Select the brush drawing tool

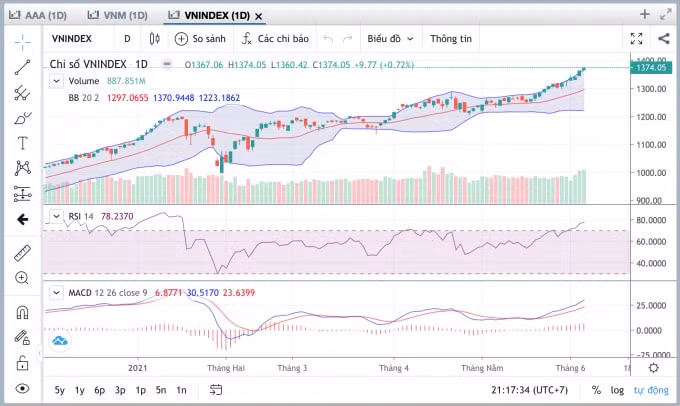click(23, 118)
